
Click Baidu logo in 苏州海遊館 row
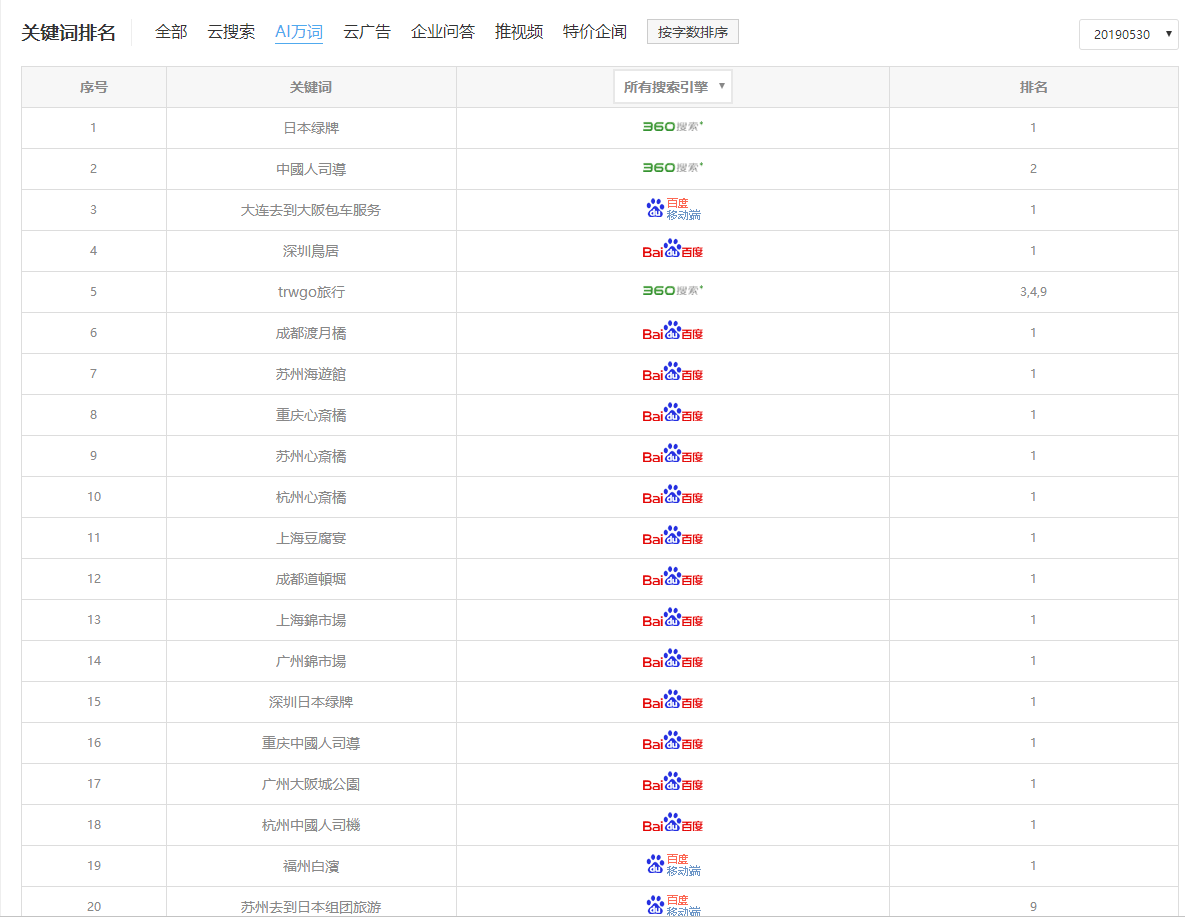pyautogui.click(x=673, y=373)
